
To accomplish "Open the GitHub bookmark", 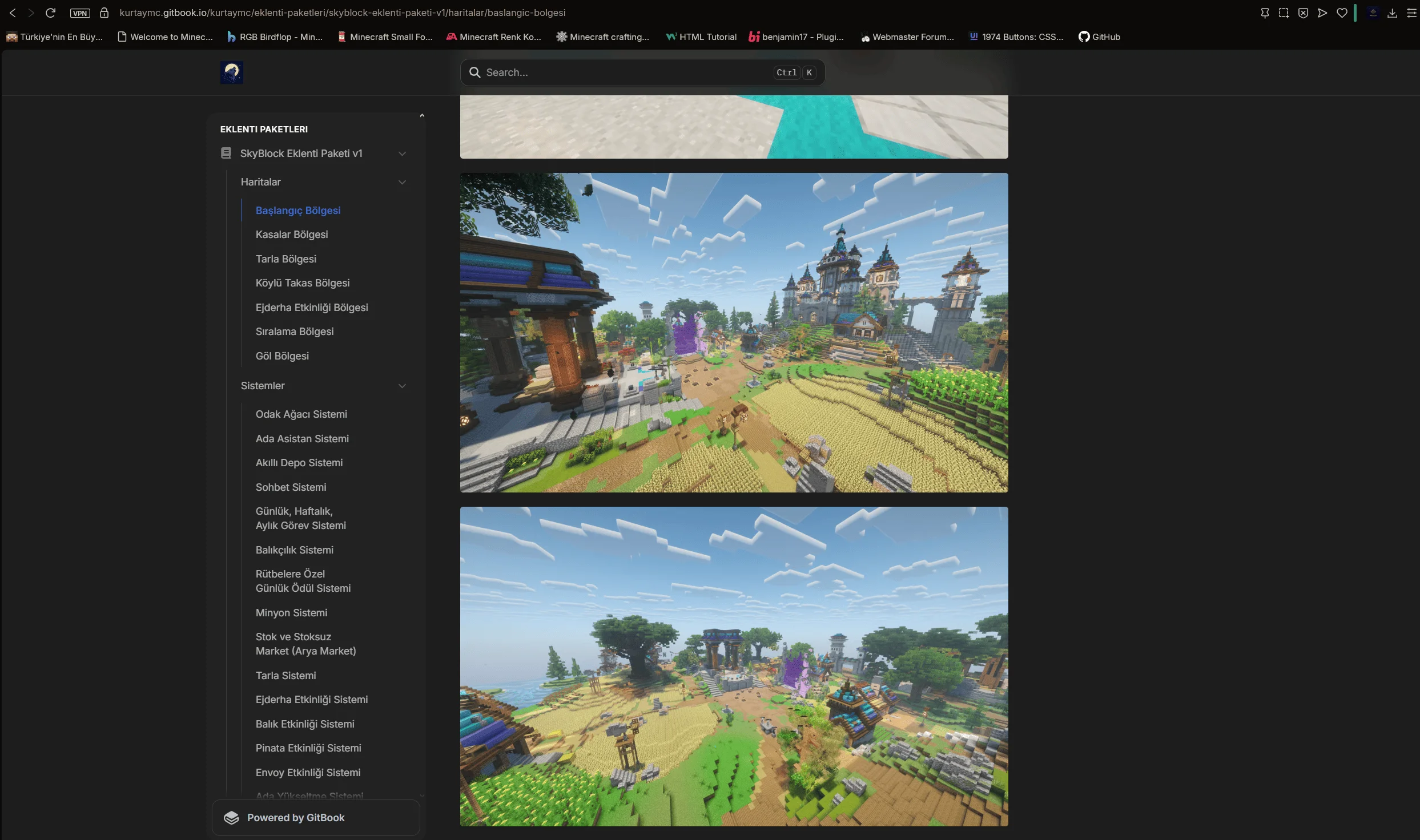I will [1099, 37].
